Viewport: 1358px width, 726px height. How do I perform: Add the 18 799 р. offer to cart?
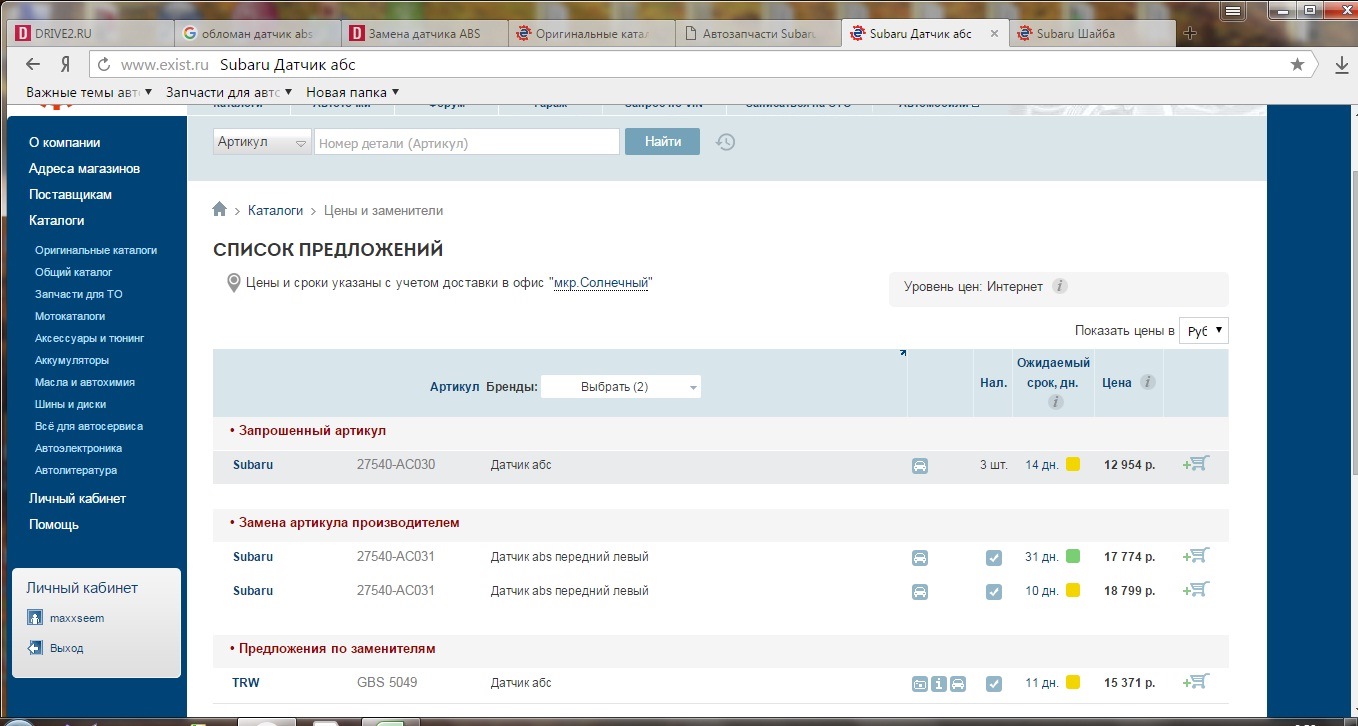1196,590
